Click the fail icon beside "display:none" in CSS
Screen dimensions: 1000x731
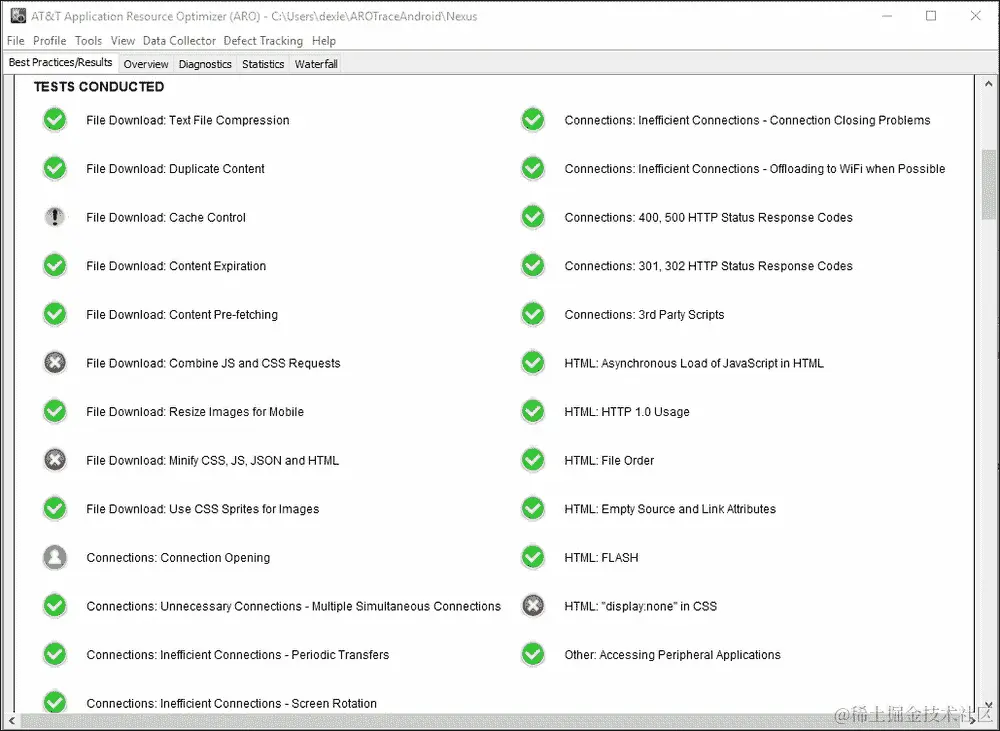[x=533, y=606]
